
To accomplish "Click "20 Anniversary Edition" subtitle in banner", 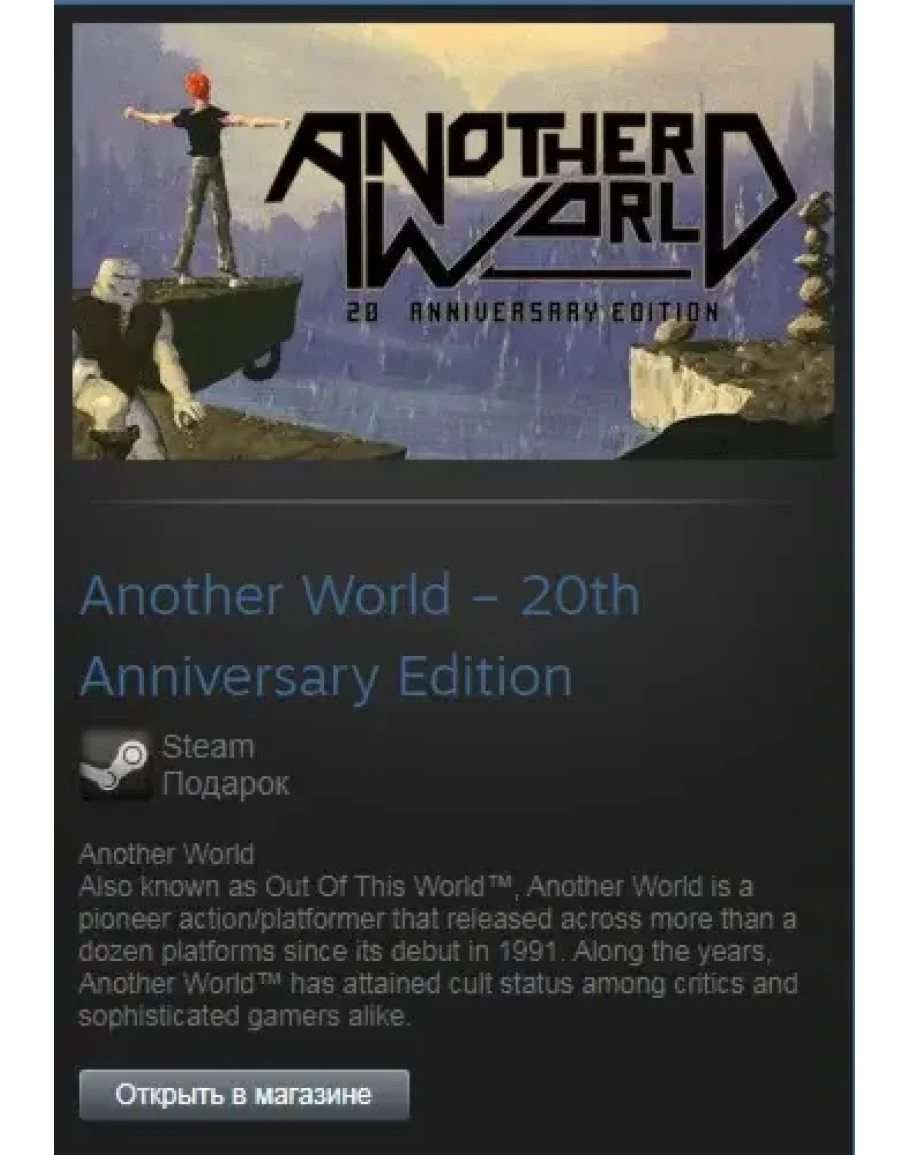I will pos(532,312).
